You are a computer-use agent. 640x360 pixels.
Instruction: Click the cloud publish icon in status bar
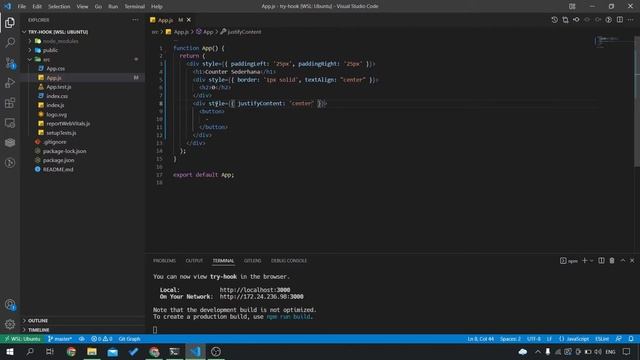[82, 339]
